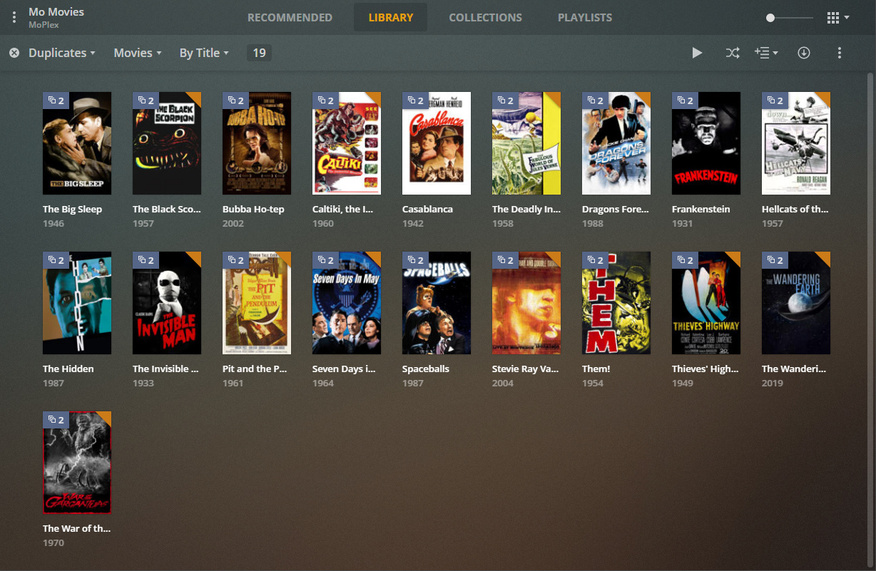Click the duplicate badge on Them! poster
This screenshot has width=876, height=571.
click(x=595, y=260)
